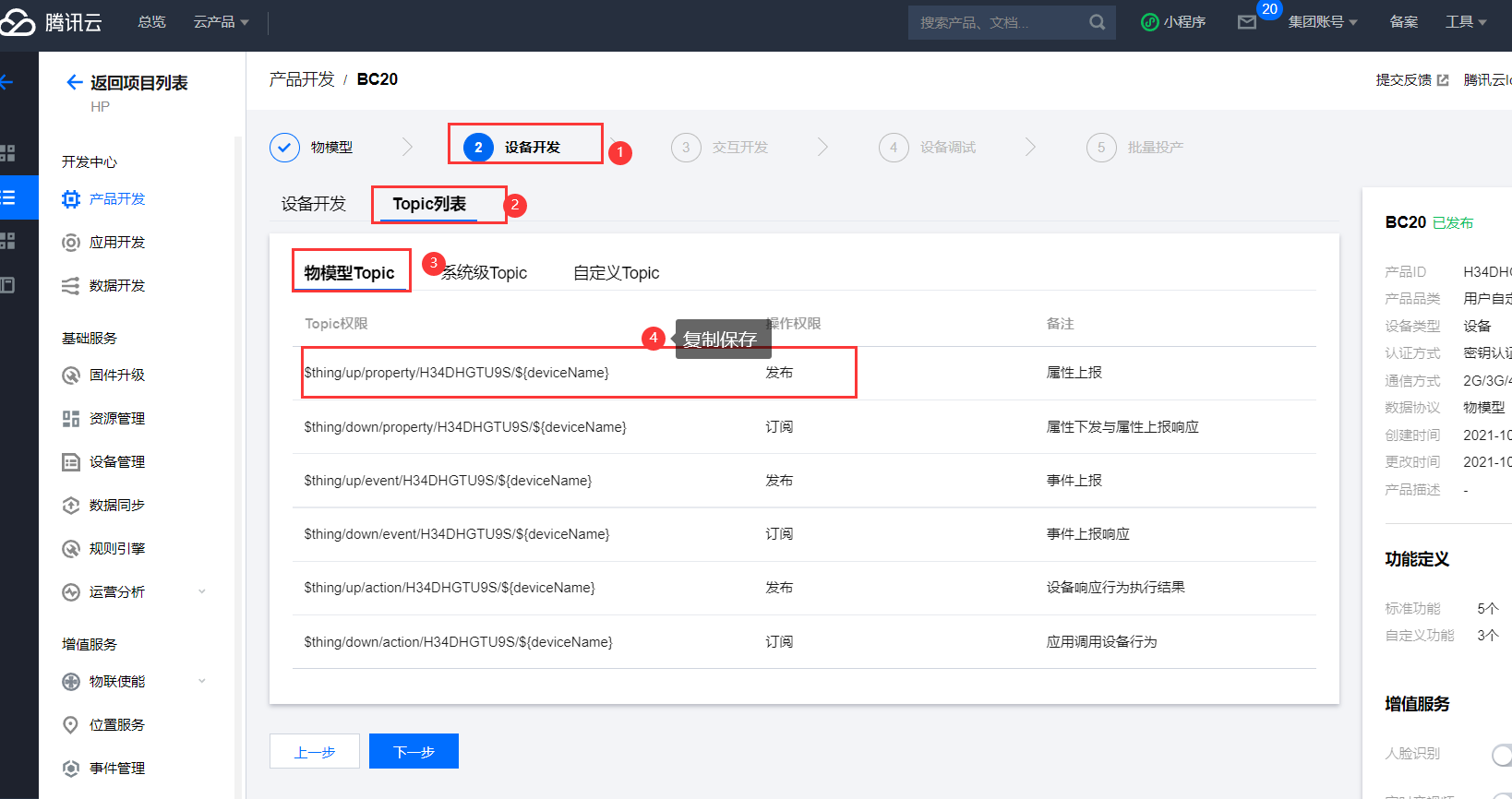This screenshot has height=799, width=1512.
Task: Select the 系统级Topic tab
Action: coord(484,273)
